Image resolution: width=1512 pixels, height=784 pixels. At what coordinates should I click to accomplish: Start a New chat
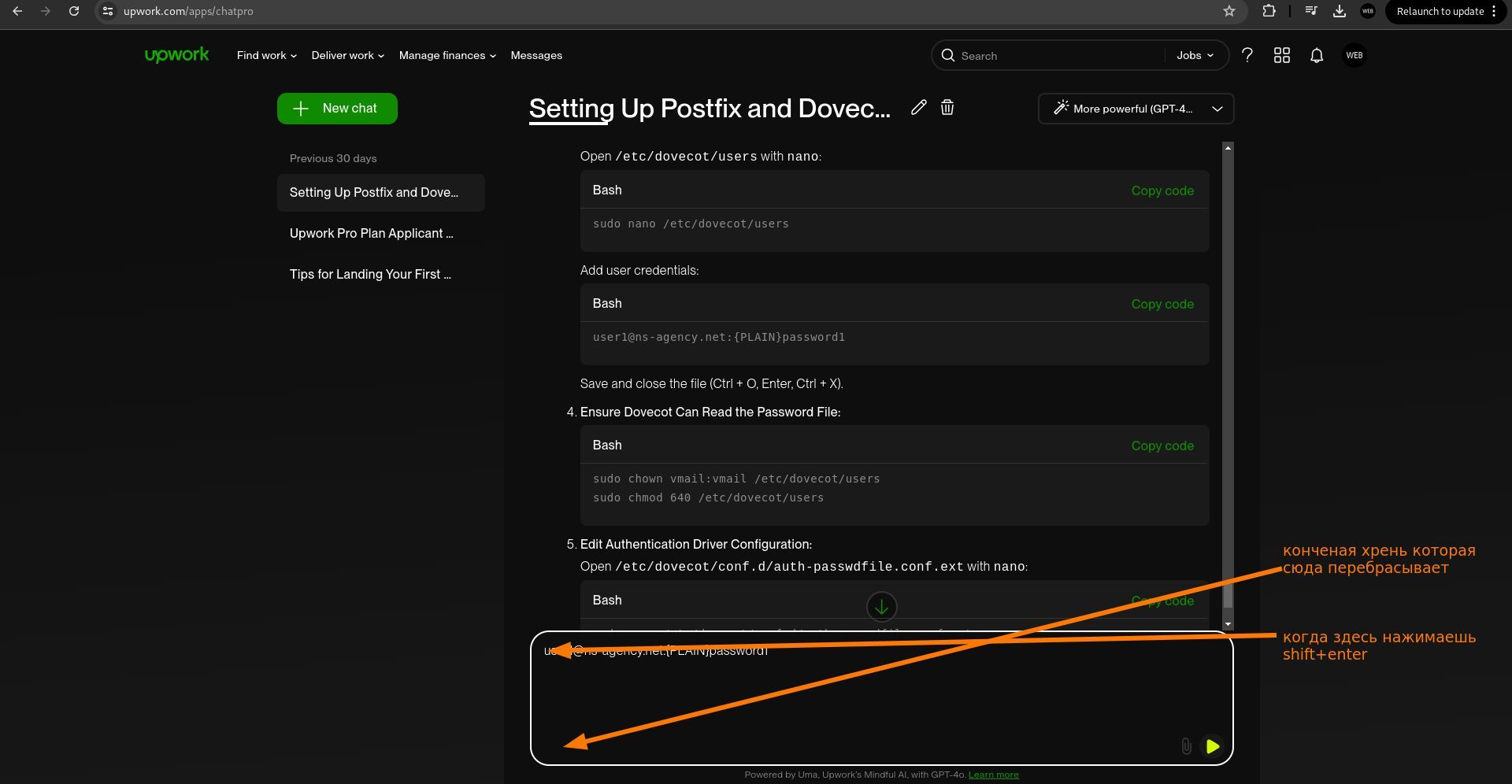(337, 109)
